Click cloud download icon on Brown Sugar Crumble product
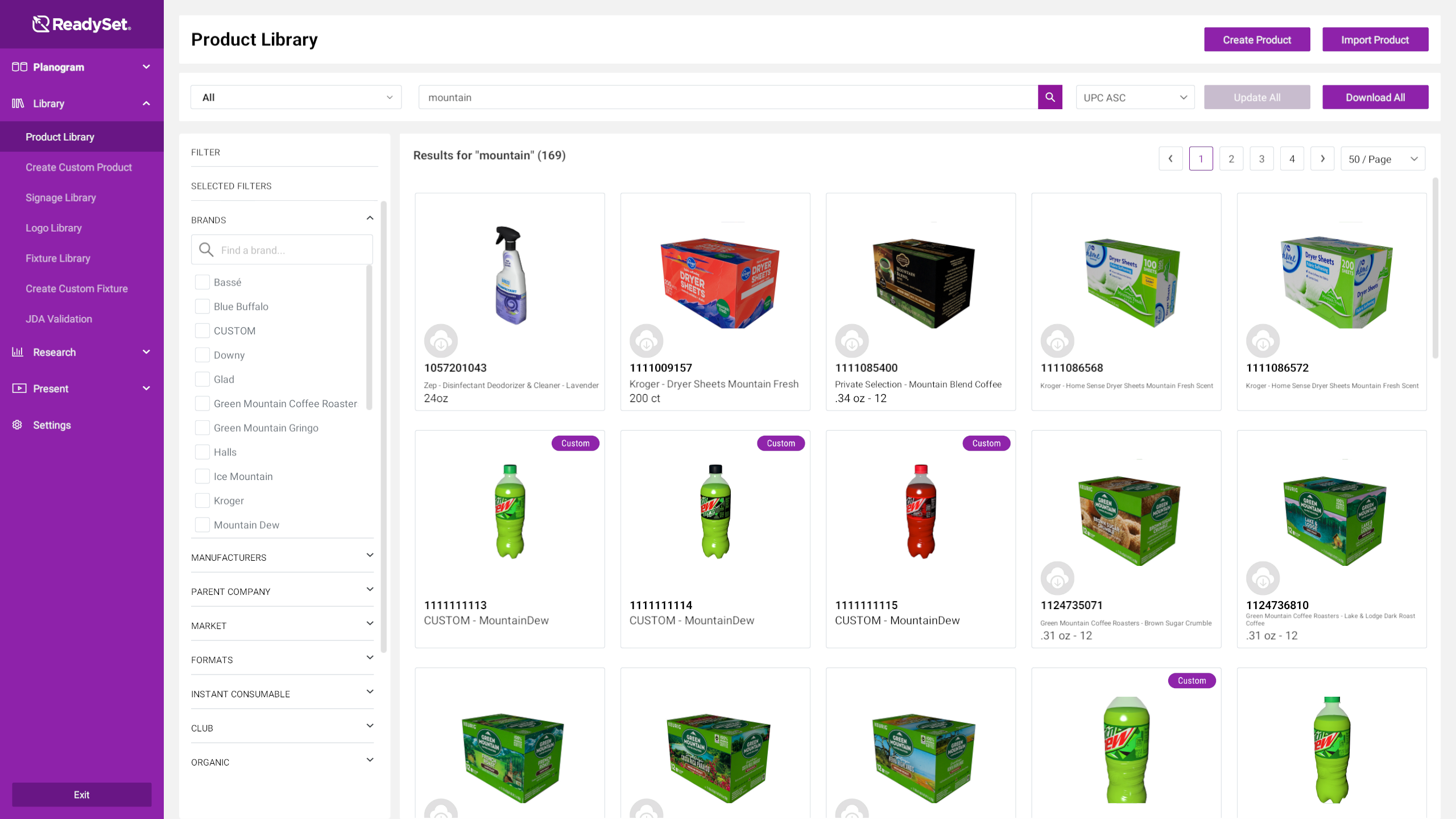The height and width of the screenshot is (819, 1456). tap(1057, 578)
